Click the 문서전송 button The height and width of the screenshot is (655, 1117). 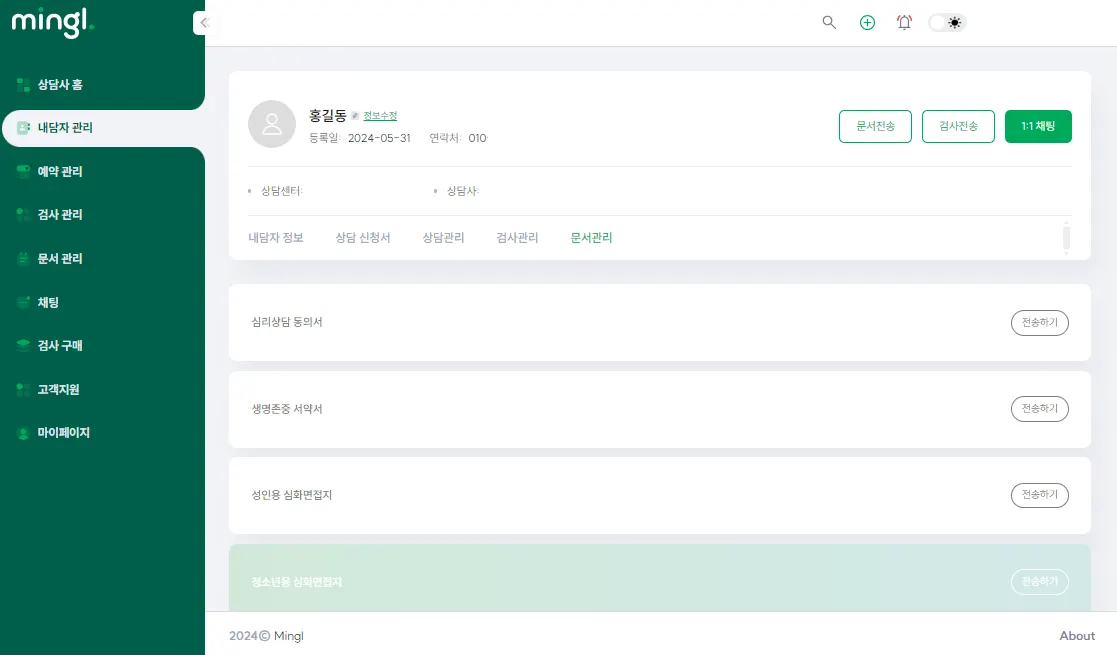(x=875, y=127)
